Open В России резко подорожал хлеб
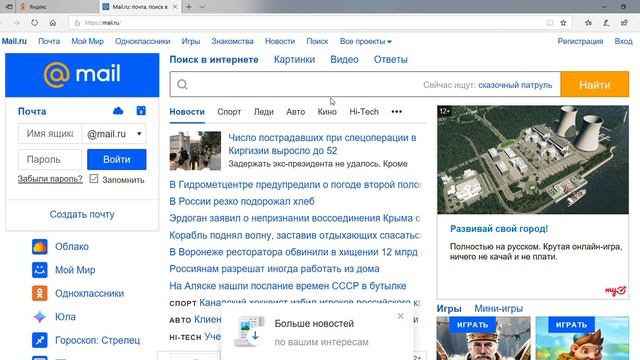The image size is (640, 360). point(242,201)
